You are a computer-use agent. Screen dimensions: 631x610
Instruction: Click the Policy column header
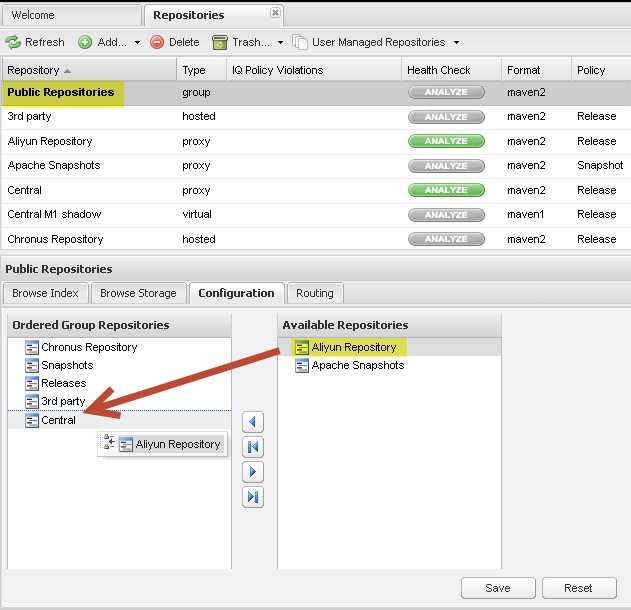pos(601,70)
